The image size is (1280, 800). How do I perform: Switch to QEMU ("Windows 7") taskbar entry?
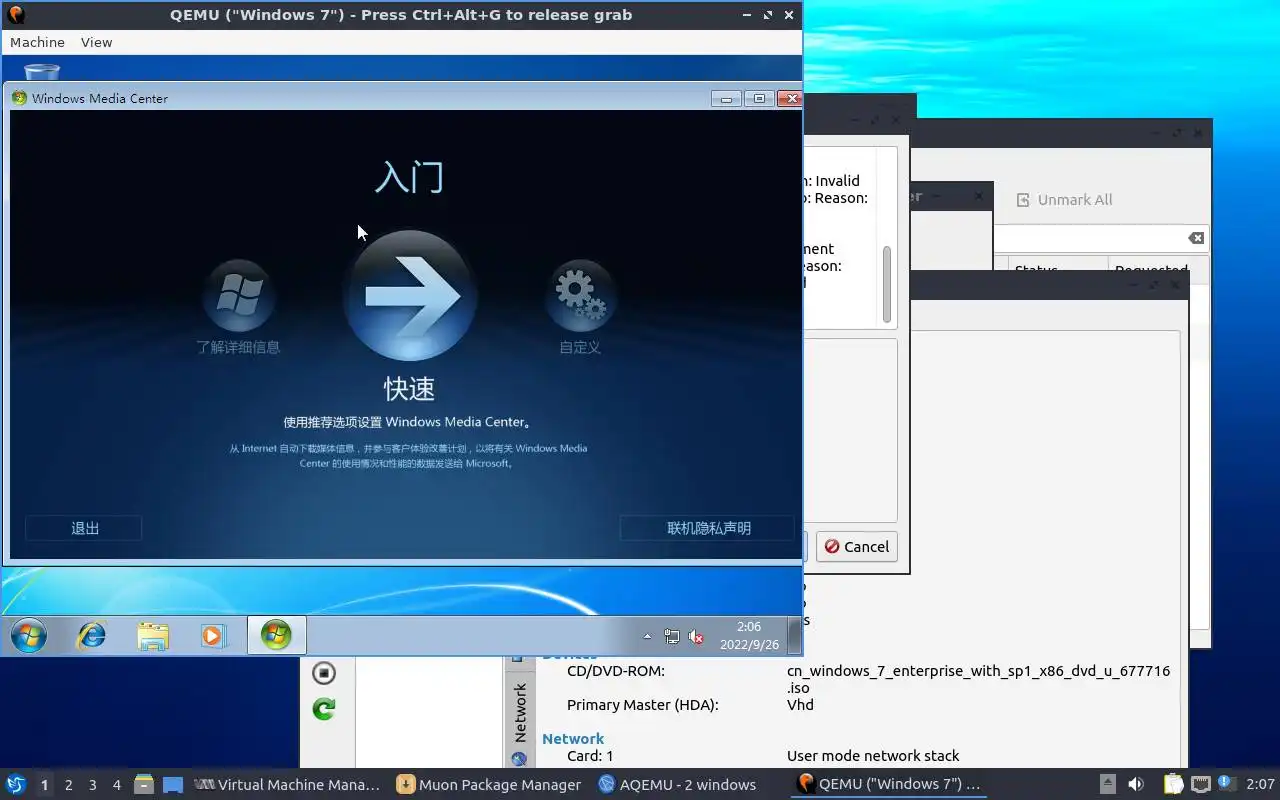point(889,784)
